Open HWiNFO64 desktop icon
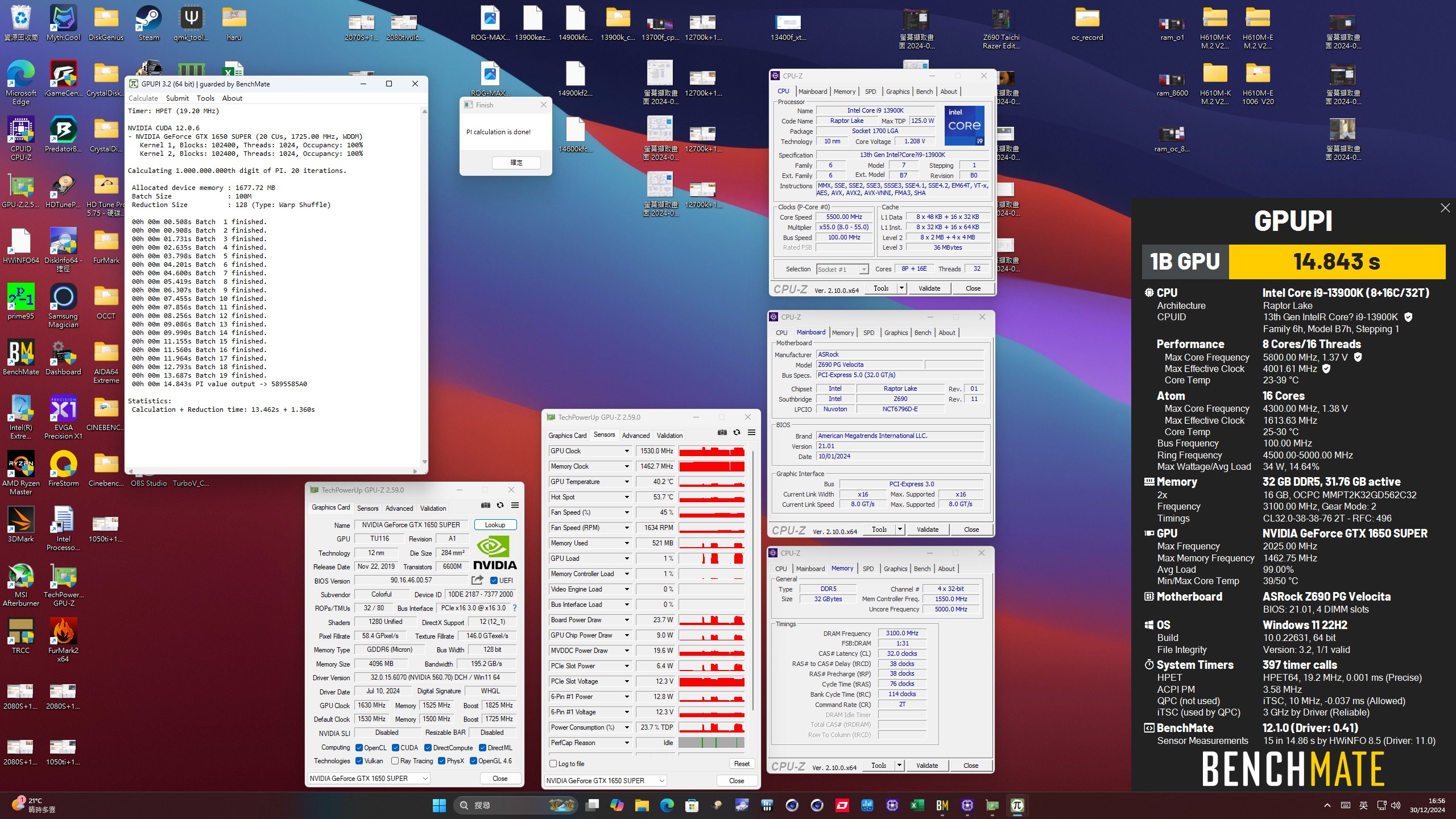Image resolution: width=1456 pixels, height=819 pixels. [21, 246]
